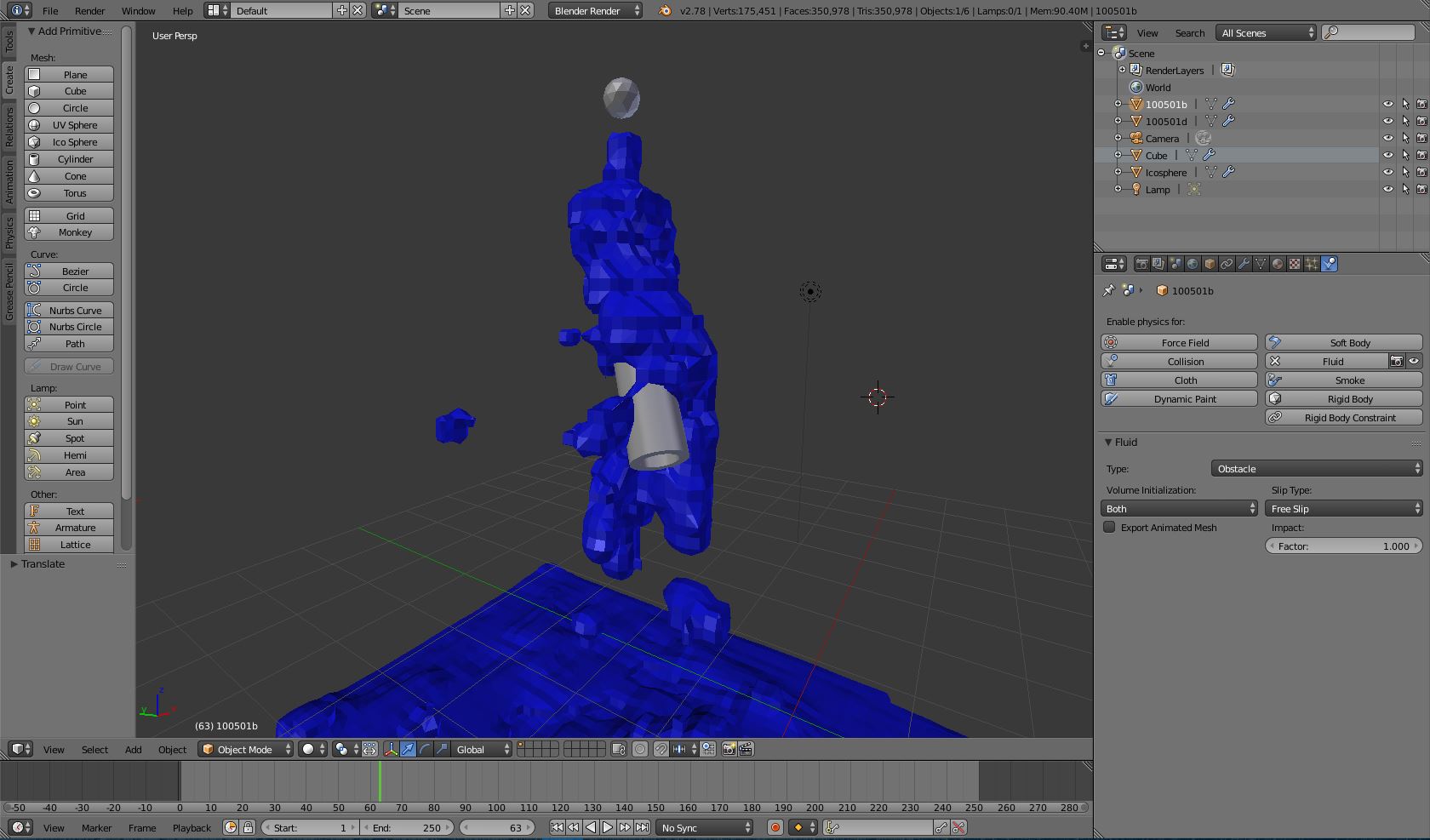Open the No Sync playback dropdown
The image size is (1430, 840).
[x=706, y=827]
